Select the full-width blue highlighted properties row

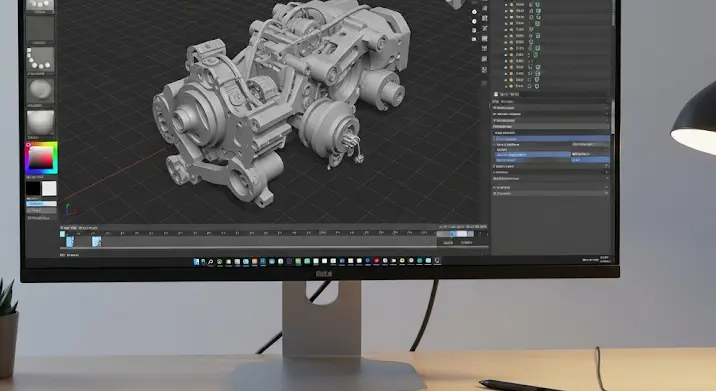[x=552, y=138]
